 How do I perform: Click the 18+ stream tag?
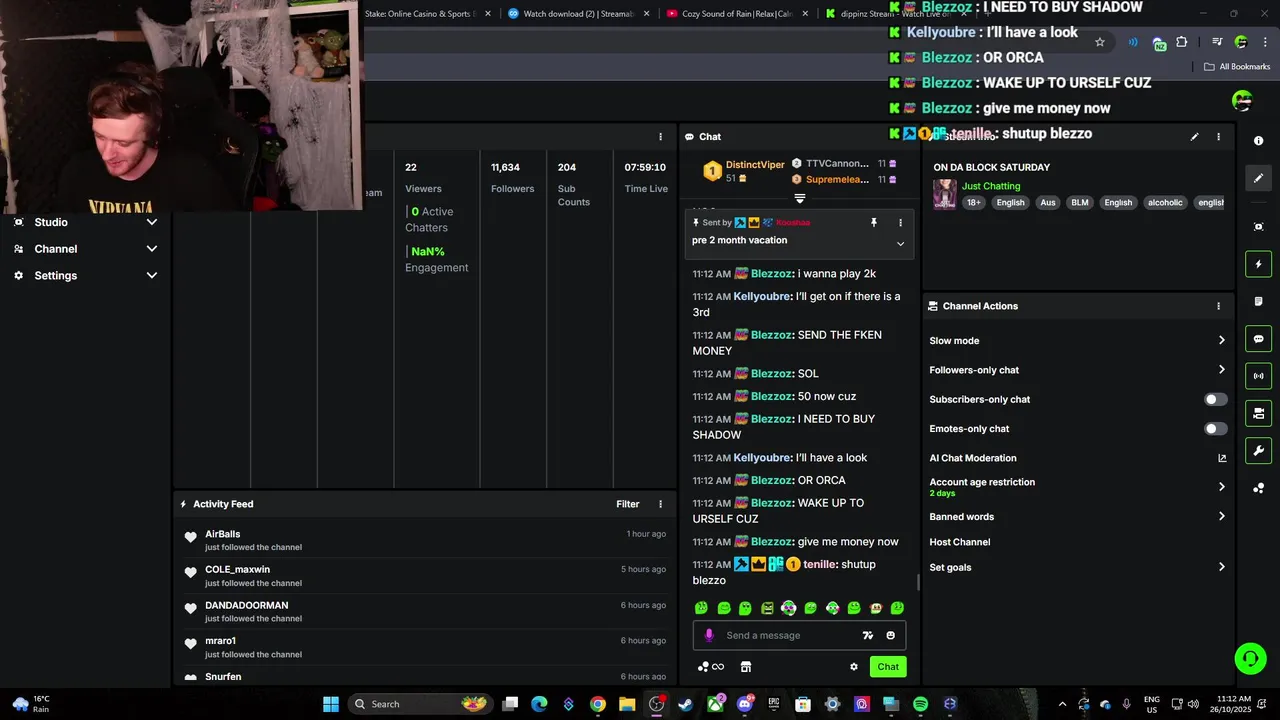[974, 202]
